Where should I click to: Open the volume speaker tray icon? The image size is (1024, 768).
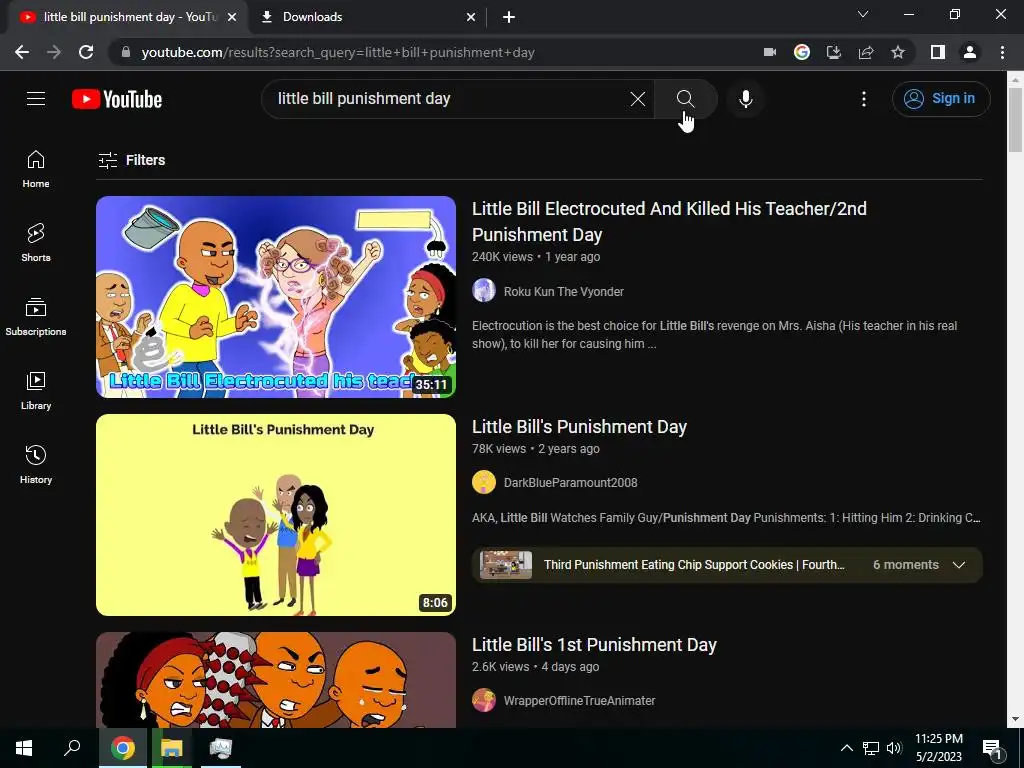[x=894, y=748]
